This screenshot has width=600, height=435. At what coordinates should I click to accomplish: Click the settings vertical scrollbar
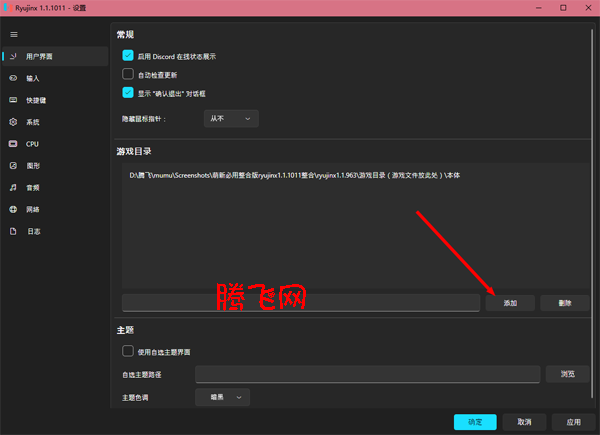point(592,214)
